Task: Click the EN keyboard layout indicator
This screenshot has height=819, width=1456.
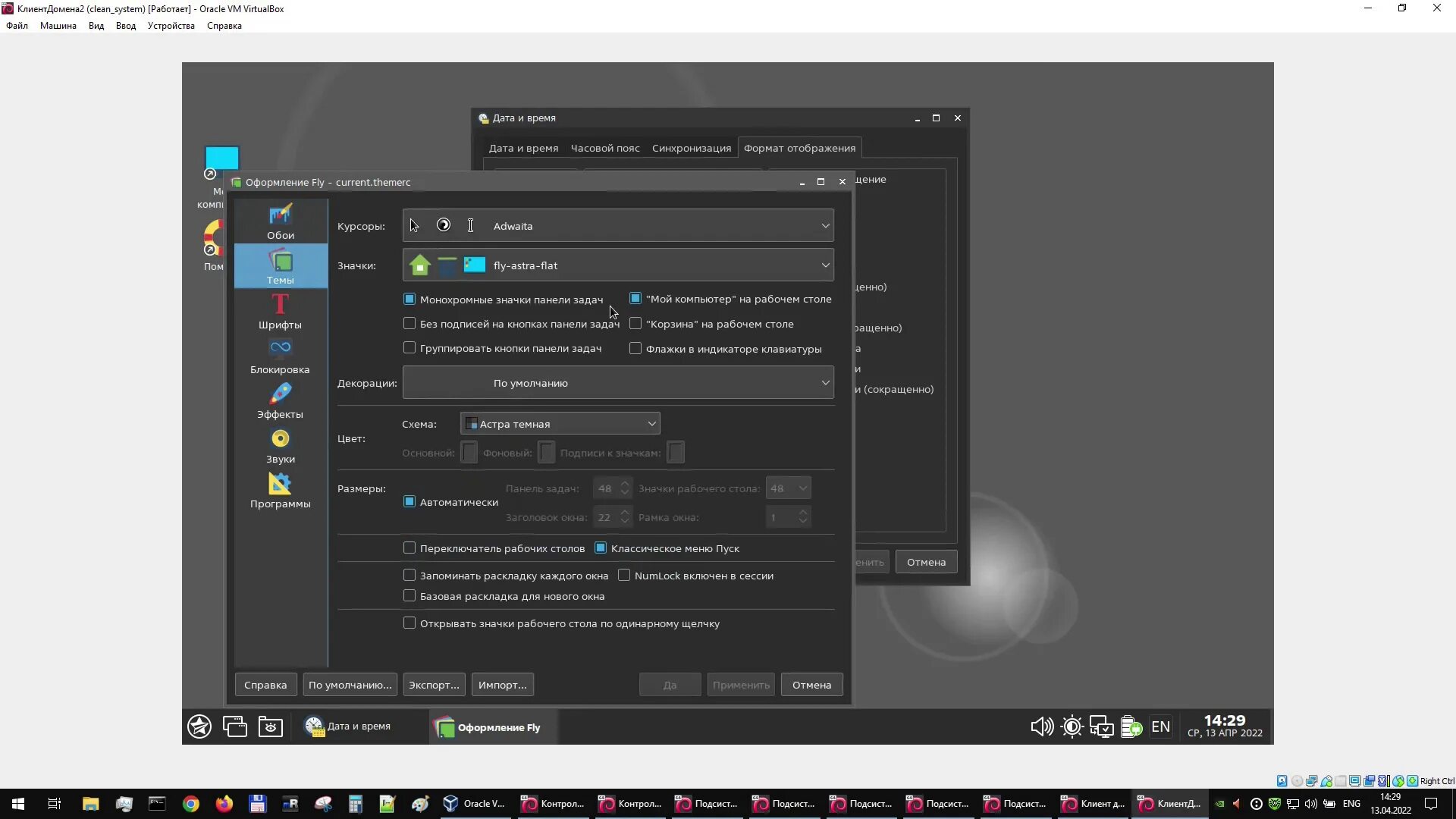Action: click(x=1160, y=726)
